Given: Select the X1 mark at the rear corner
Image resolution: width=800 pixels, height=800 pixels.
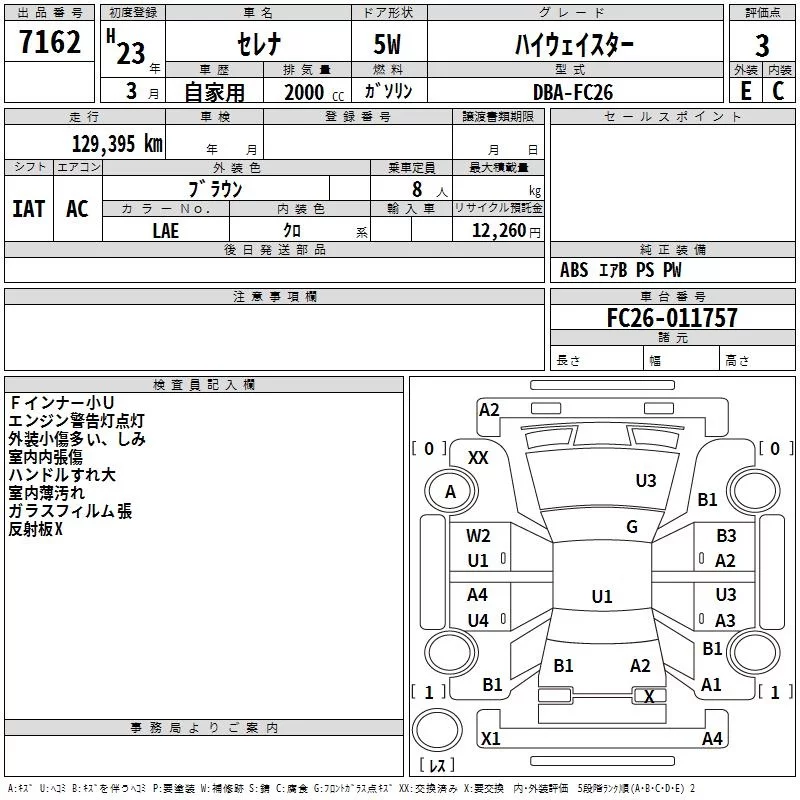Looking at the screenshot, I should coord(491,739).
